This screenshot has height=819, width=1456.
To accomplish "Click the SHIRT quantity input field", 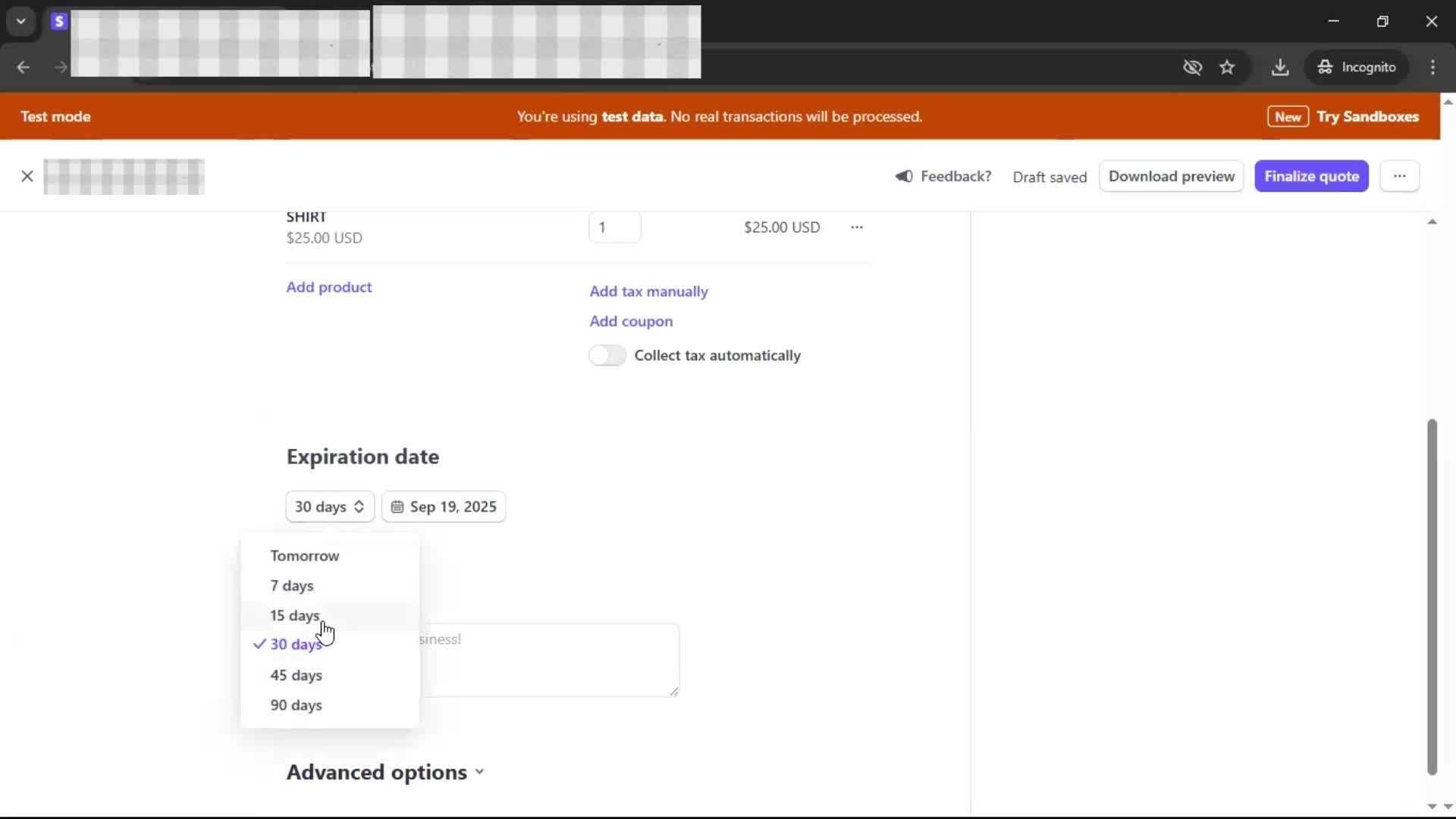I will [x=614, y=227].
